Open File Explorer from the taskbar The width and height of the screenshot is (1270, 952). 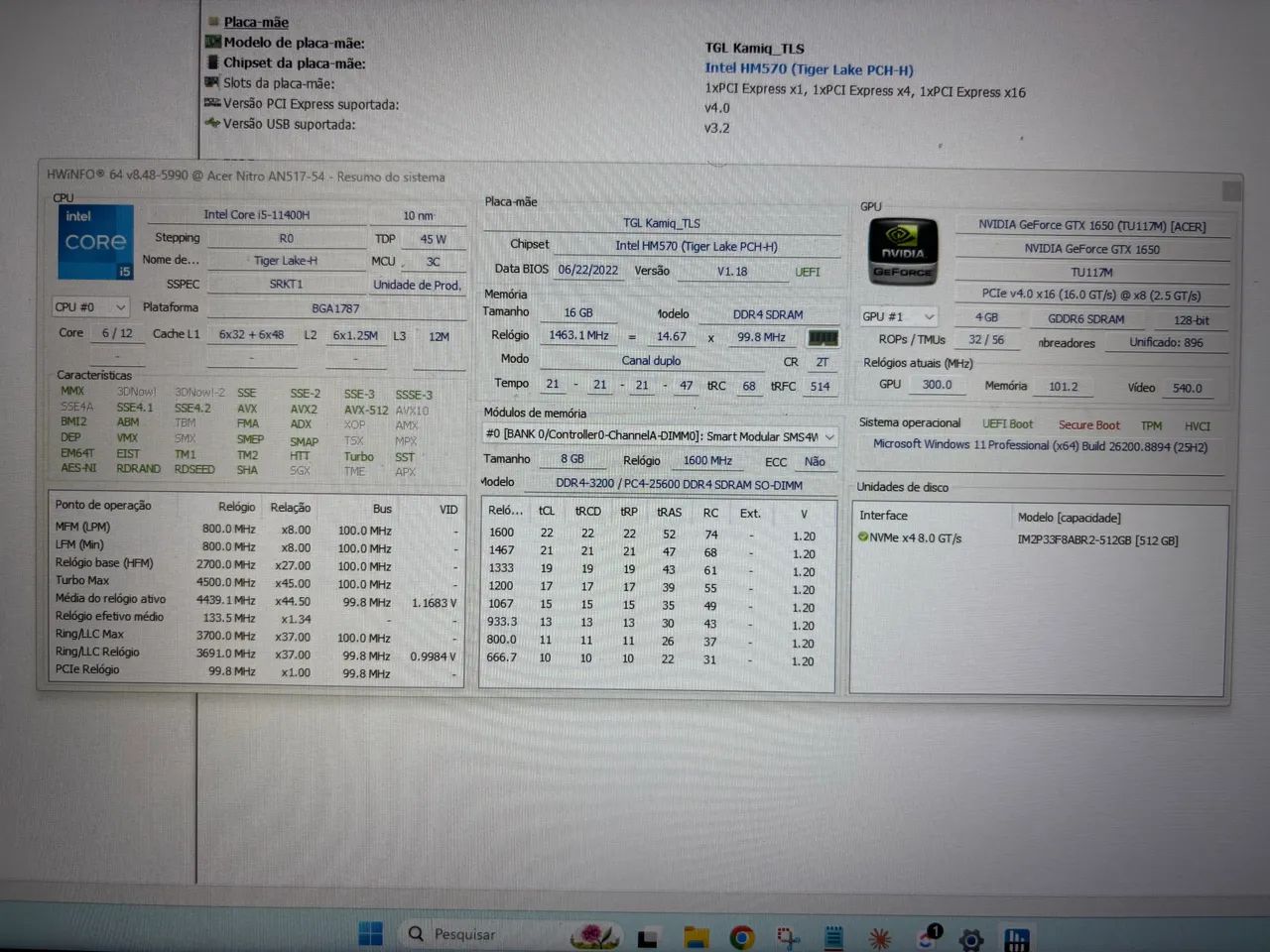[x=697, y=937]
